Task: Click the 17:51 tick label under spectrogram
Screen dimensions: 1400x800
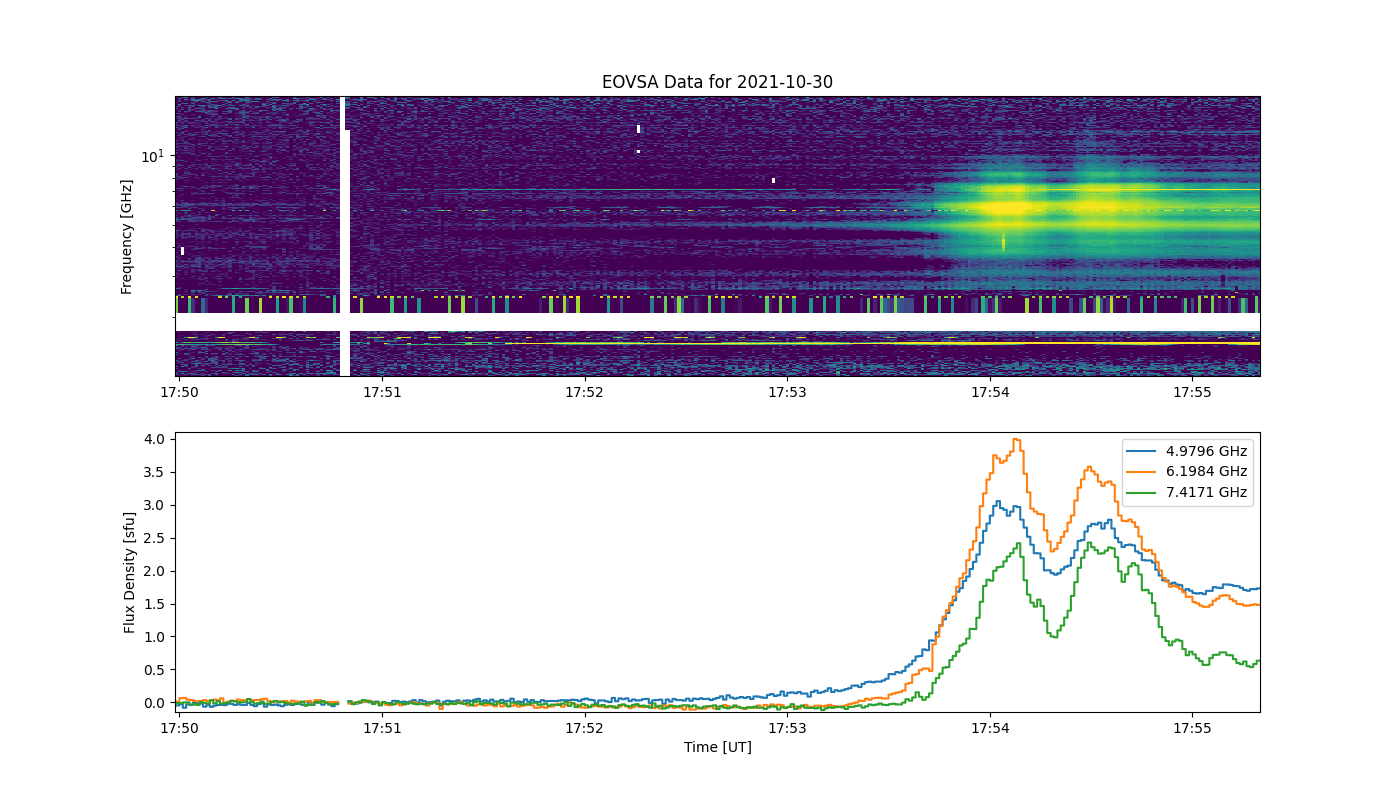Action: click(x=382, y=392)
